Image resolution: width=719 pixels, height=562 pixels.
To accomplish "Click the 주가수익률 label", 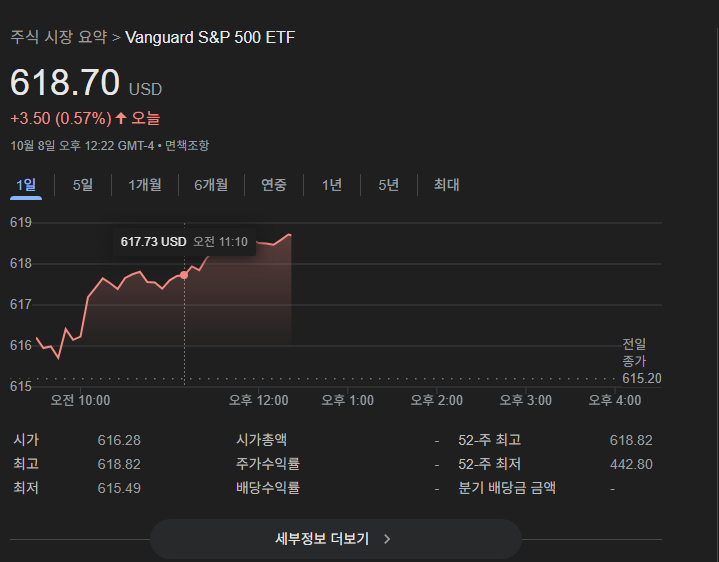I will pyautogui.click(x=268, y=464).
